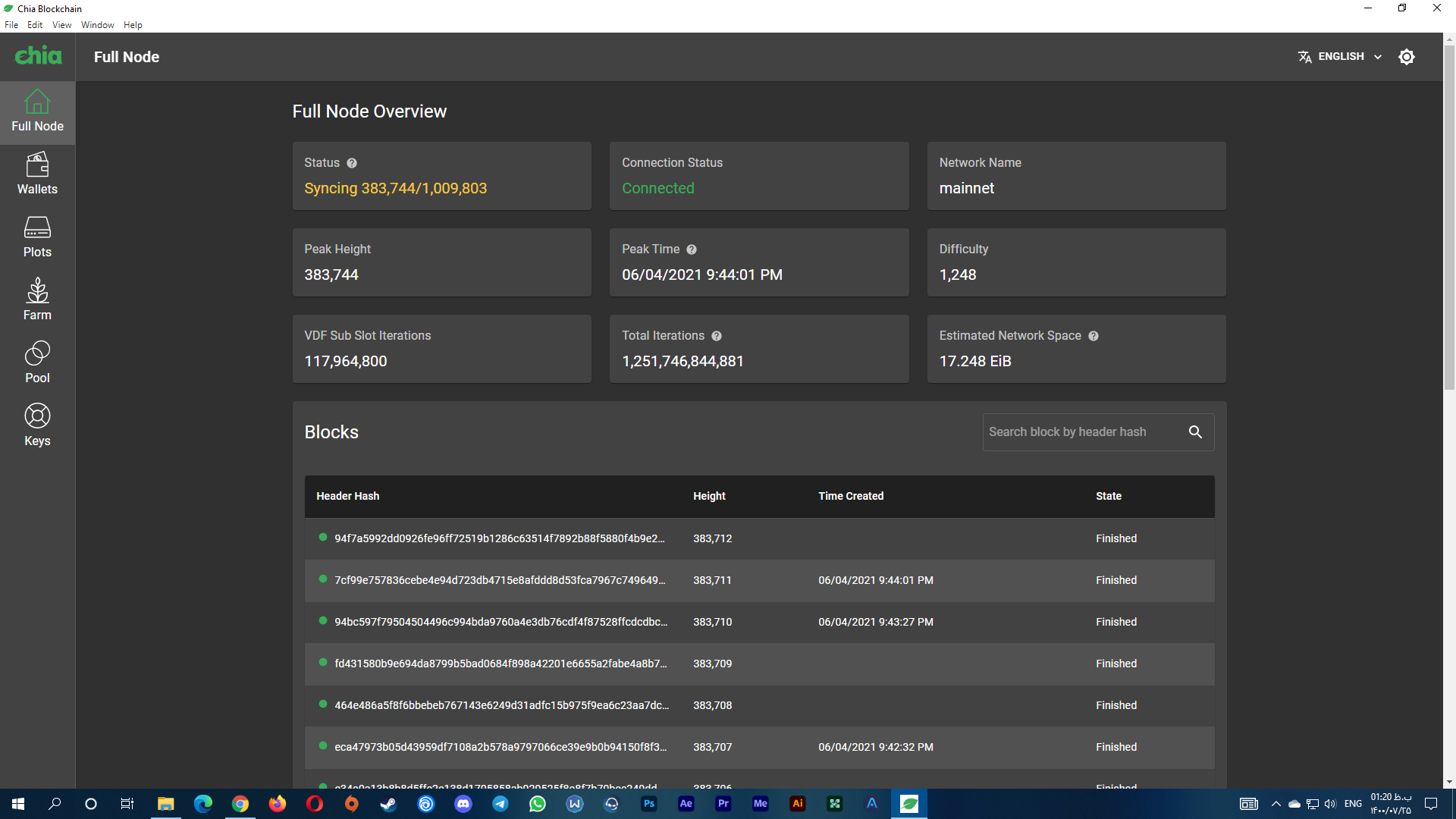Open block with hash starting 94f7a5992d

[x=759, y=538]
